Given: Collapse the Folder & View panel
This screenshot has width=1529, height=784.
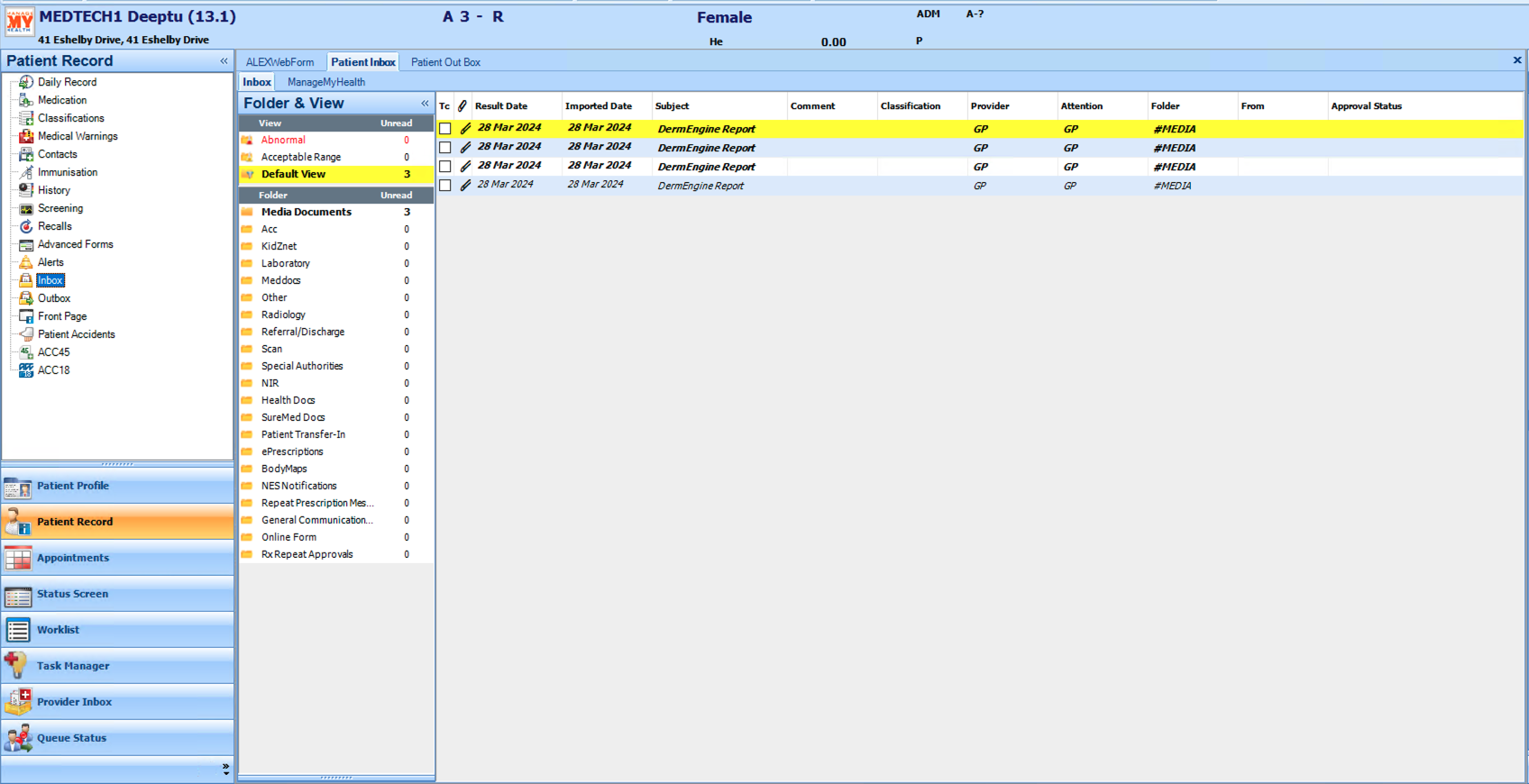Looking at the screenshot, I should pos(425,104).
